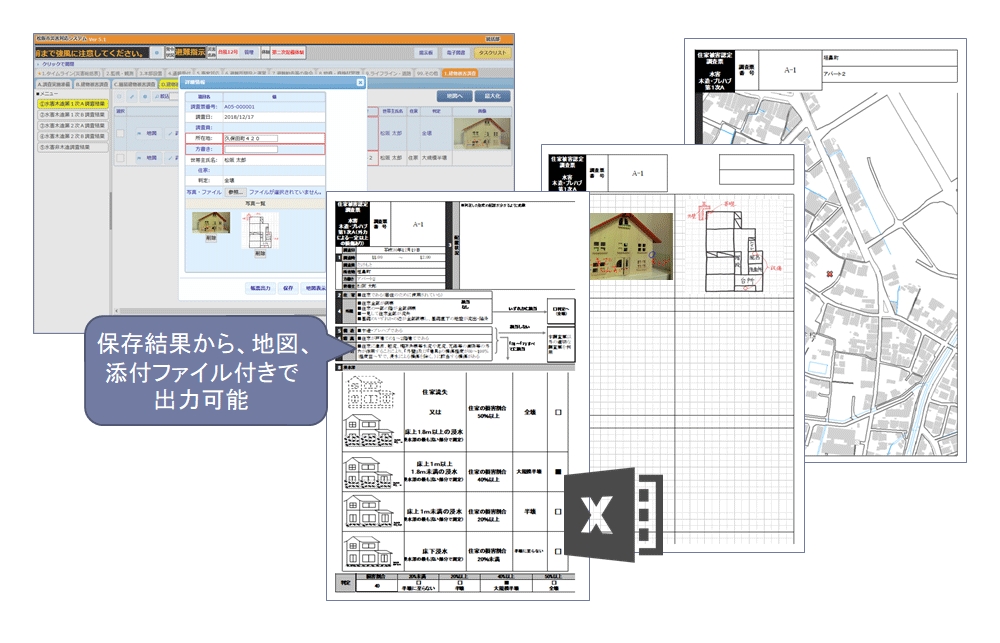The image size is (1000, 643).
Task: Click the 地図へ button
Action: click(454, 96)
